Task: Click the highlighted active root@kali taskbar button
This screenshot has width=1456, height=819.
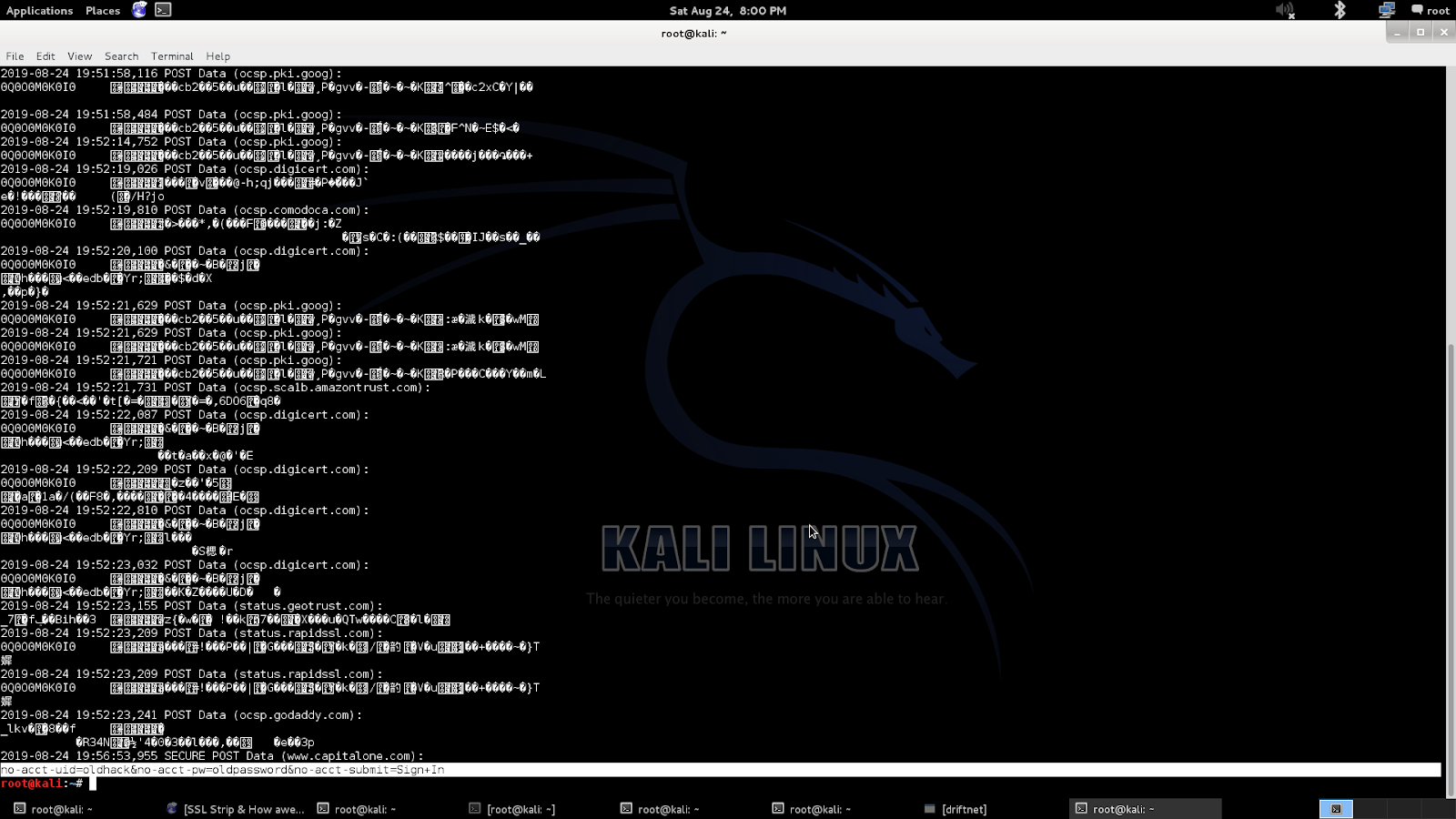Action: click(x=1145, y=808)
